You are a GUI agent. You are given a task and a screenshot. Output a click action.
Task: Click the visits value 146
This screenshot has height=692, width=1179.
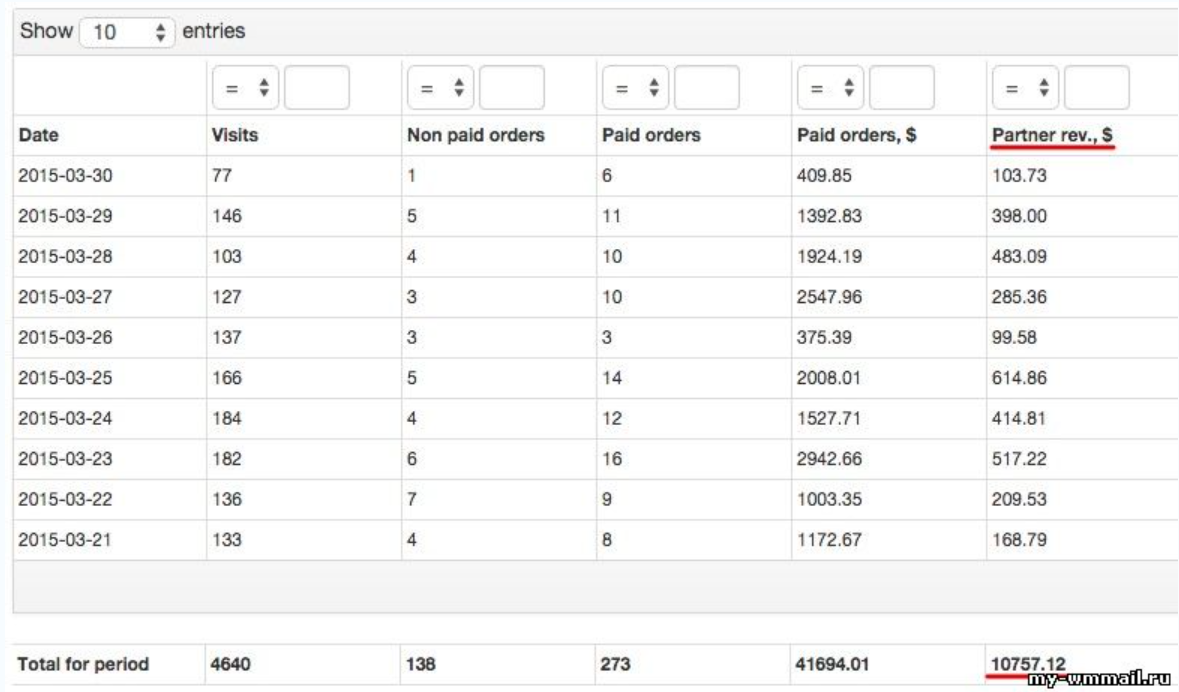(x=226, y=217)
